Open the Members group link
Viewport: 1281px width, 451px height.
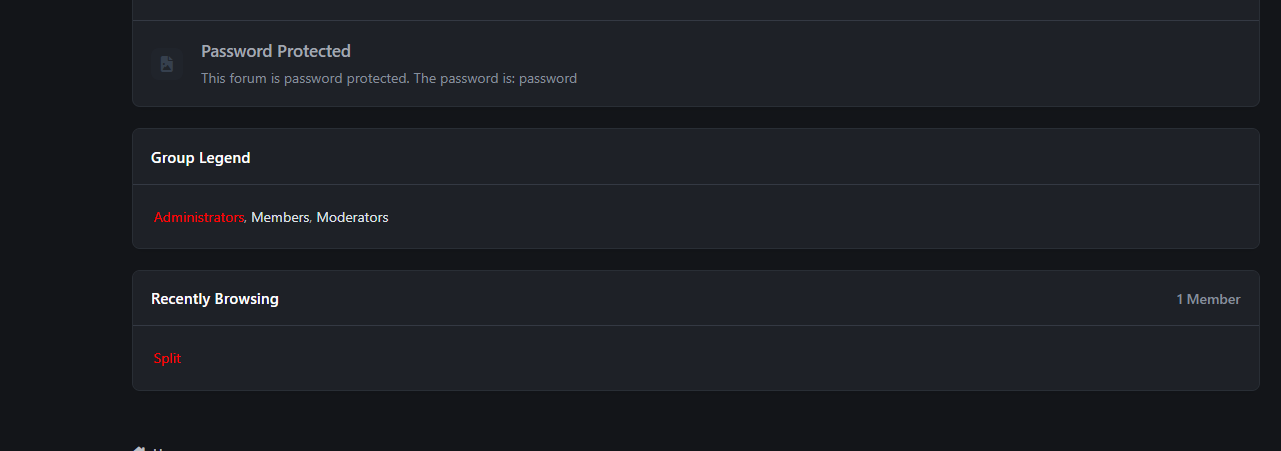(280, 217)
